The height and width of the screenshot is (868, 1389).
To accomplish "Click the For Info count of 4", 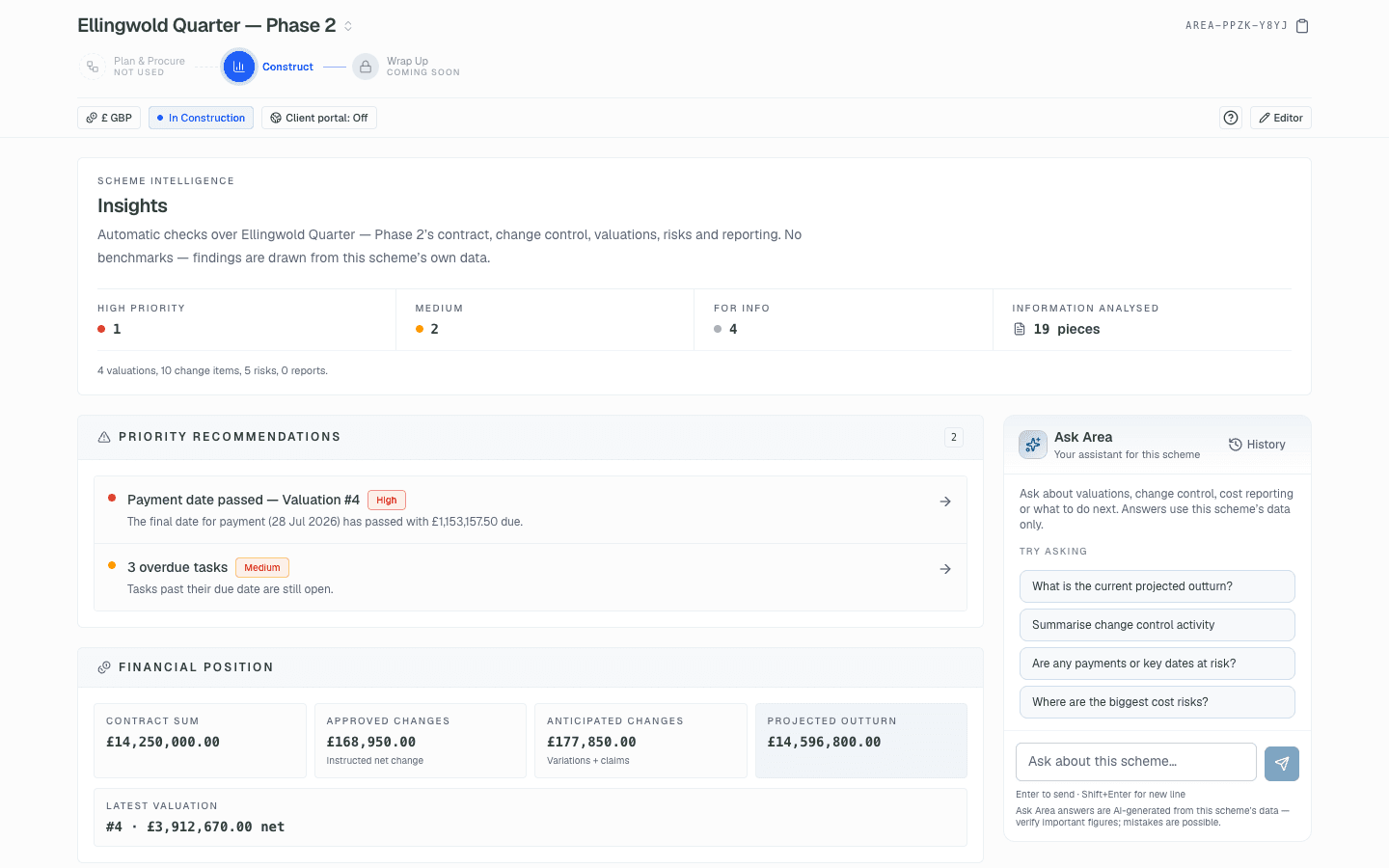I will pyautogui.click(x=733, y=329).
